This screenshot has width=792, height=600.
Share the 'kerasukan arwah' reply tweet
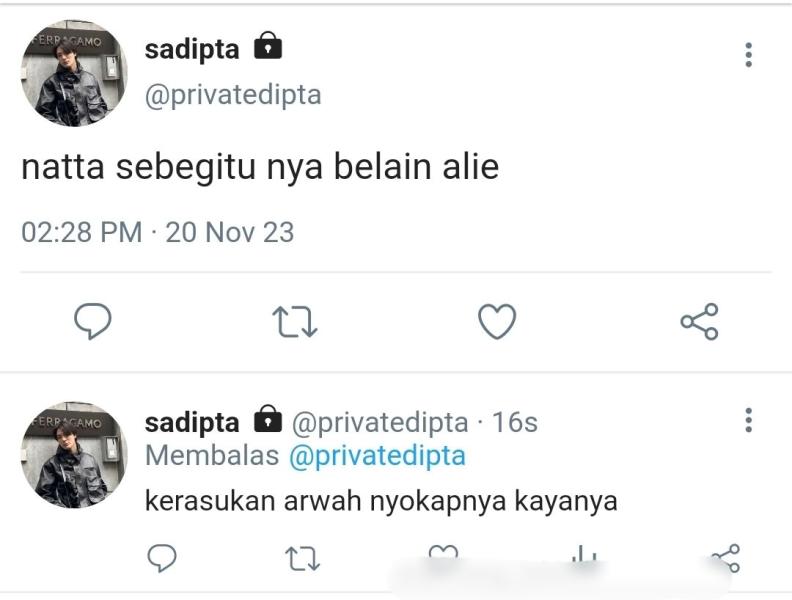point(724,557)
